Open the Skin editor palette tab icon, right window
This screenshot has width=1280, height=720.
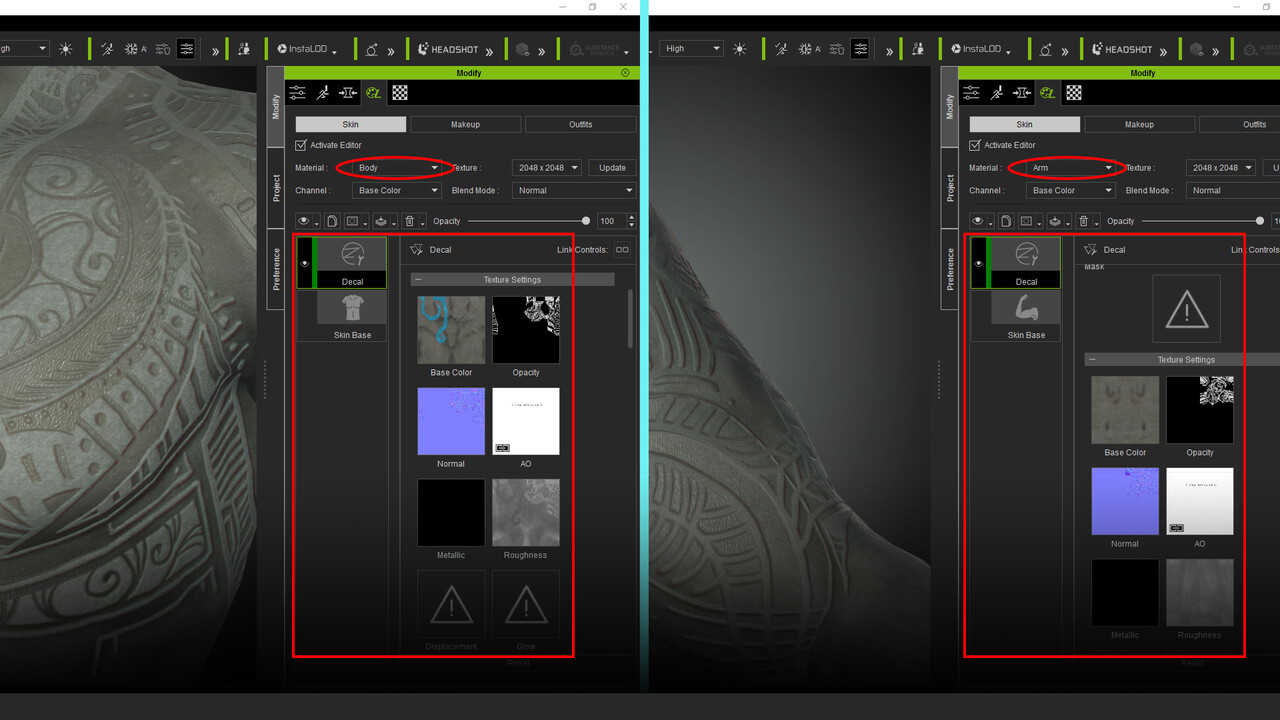1047,93
